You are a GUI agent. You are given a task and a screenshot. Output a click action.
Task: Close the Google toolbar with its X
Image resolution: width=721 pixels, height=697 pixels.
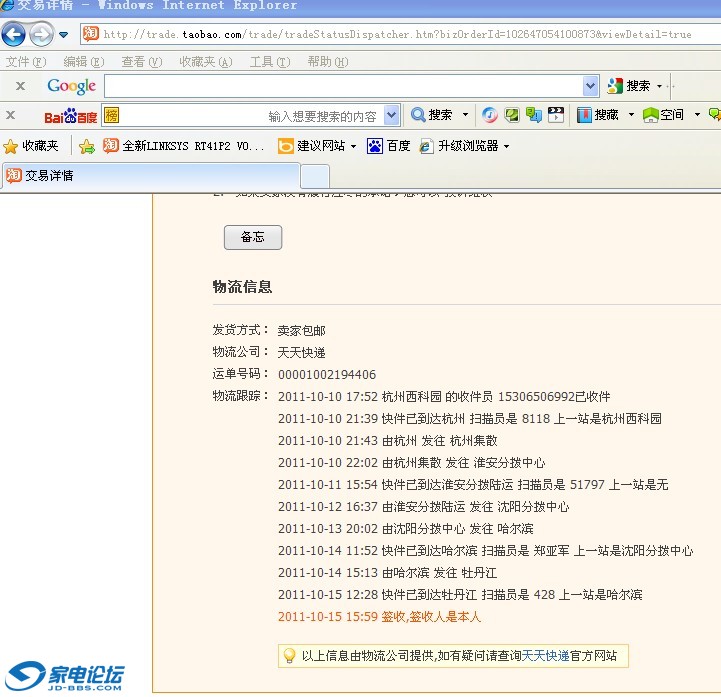[20, 86]
